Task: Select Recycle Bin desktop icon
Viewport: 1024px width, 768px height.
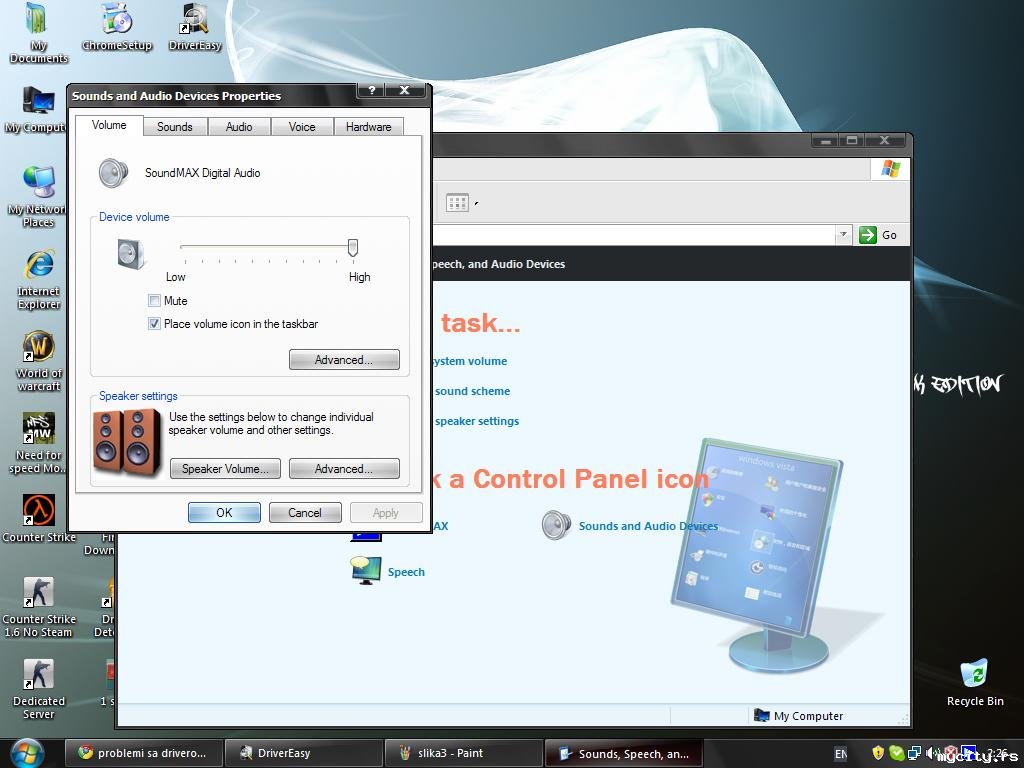Action: coord(974,682)
